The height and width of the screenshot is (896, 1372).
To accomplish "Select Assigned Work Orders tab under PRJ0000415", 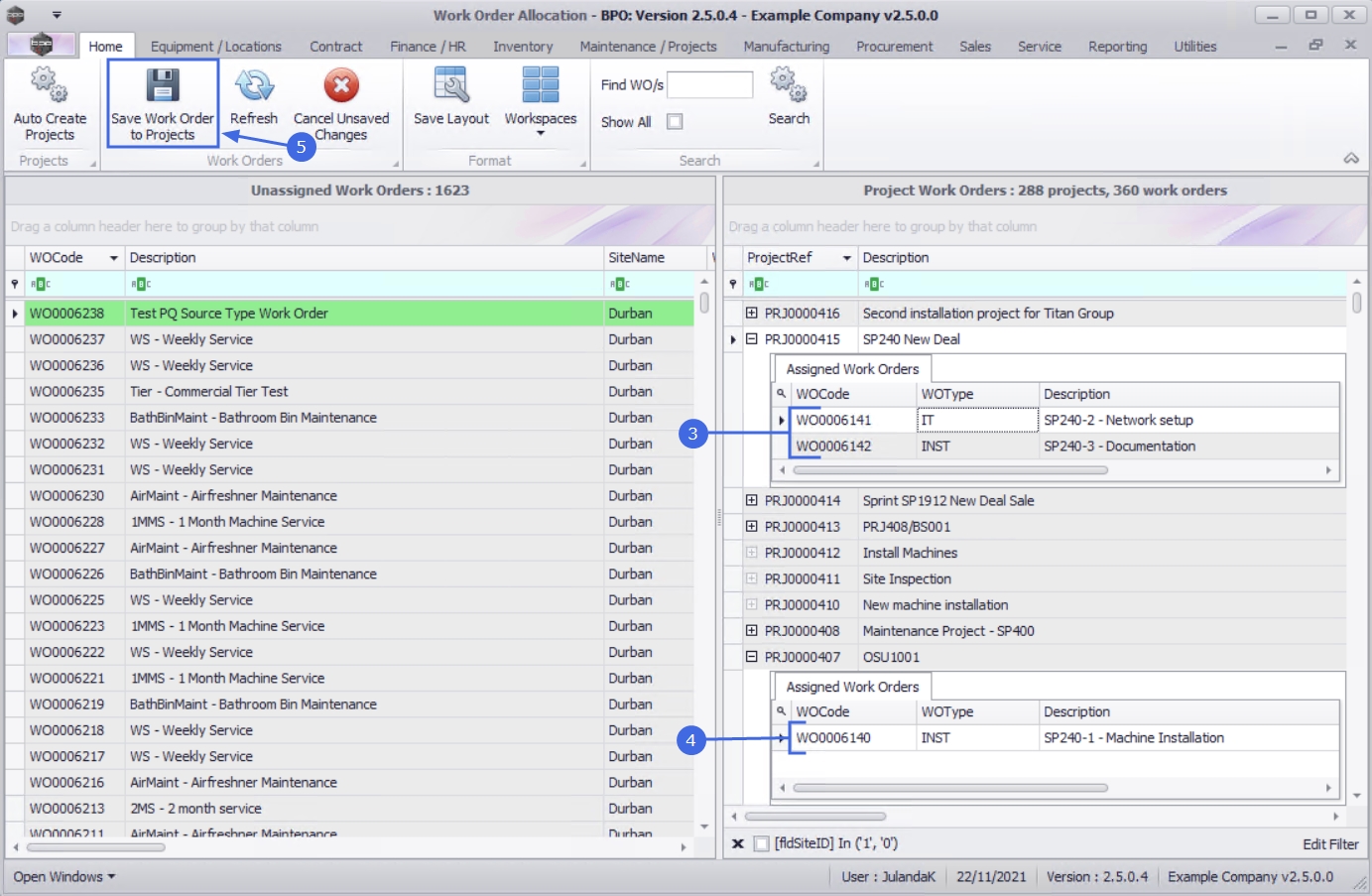I will pos(852,369).
